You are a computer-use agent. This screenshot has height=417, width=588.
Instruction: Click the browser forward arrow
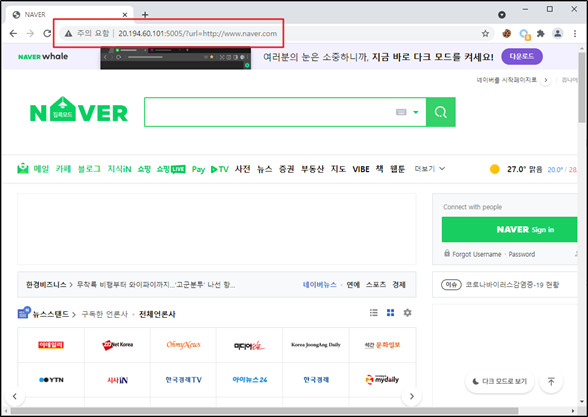tap(30, 34)
